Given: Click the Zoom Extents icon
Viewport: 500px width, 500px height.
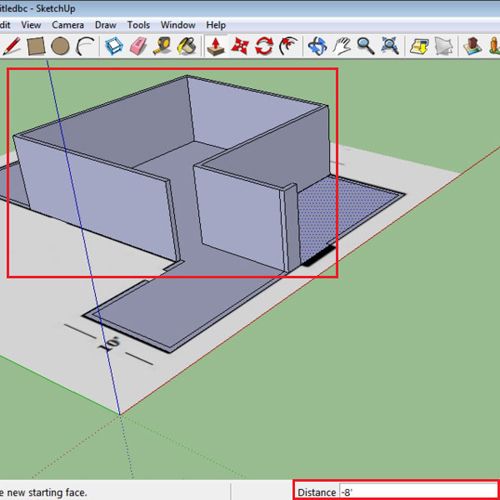Looking at the screenshot, I should coord(390,46).
